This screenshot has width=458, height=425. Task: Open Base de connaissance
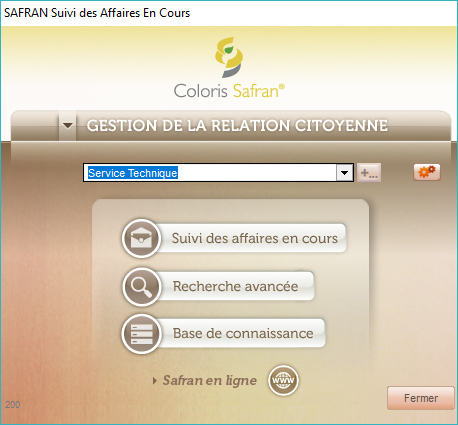(243, 333)
